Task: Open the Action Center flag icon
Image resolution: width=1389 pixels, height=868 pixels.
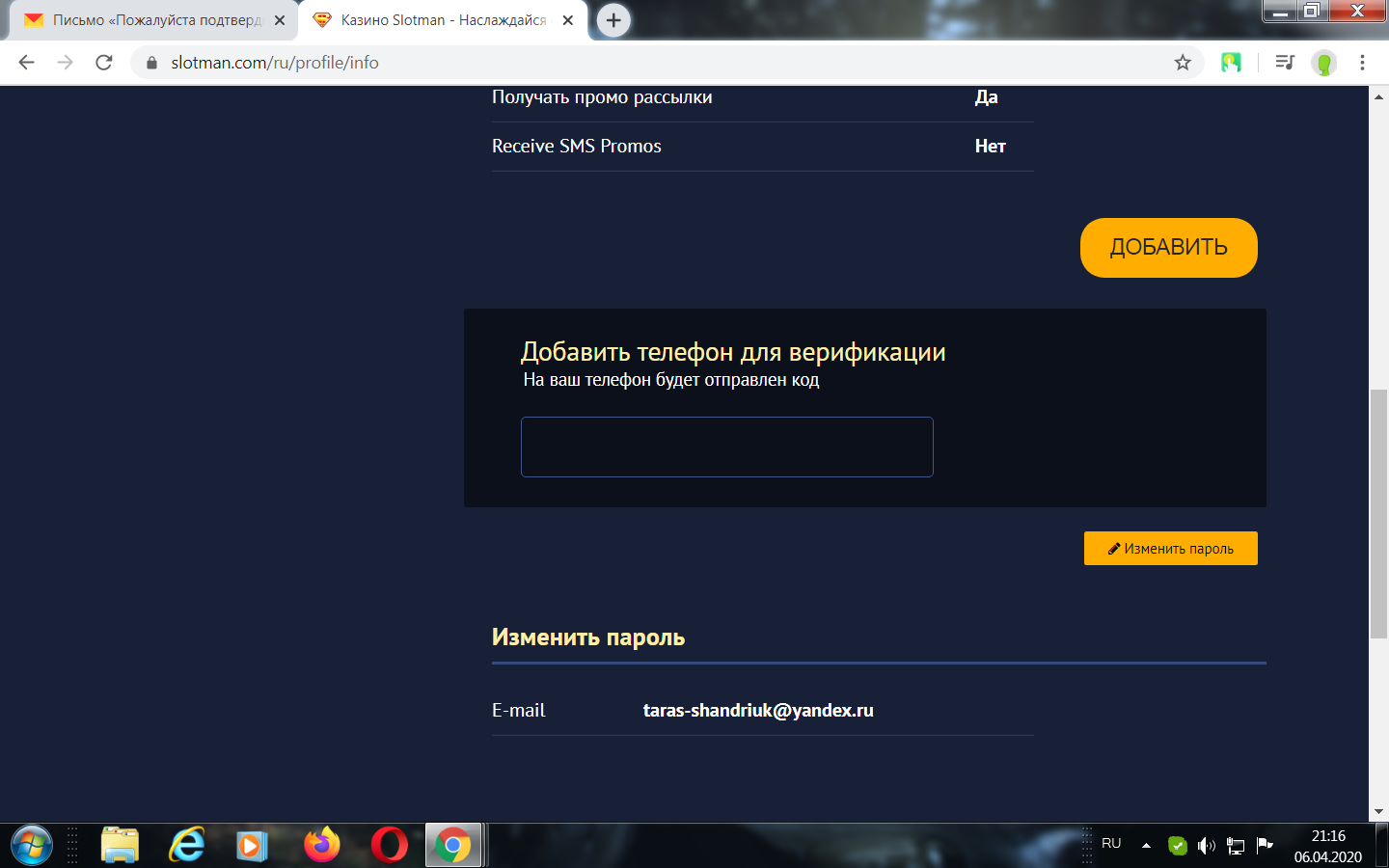Action: pos(1265,846)
